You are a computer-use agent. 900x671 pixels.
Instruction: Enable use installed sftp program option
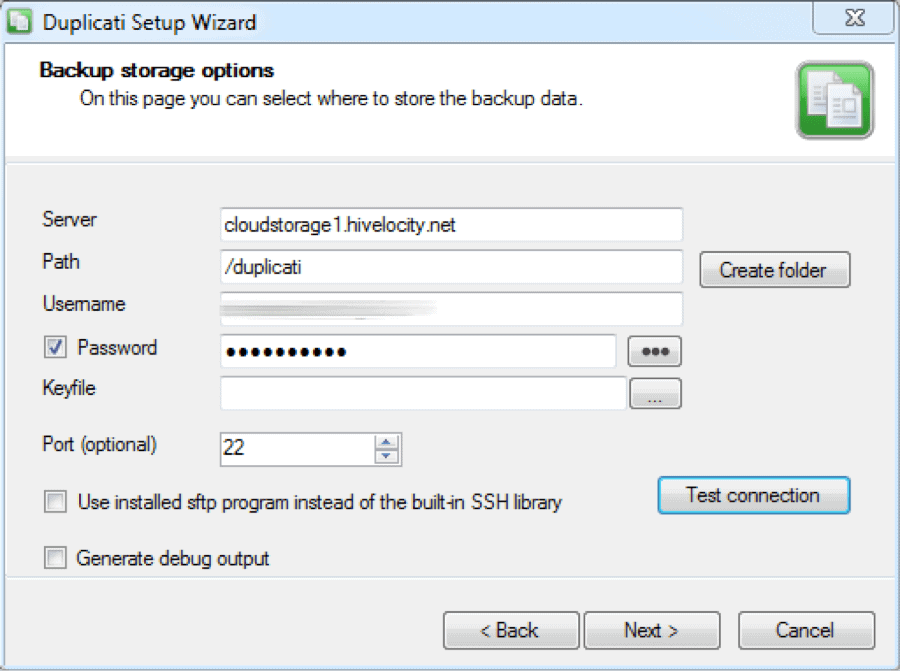tap(55, 502)
